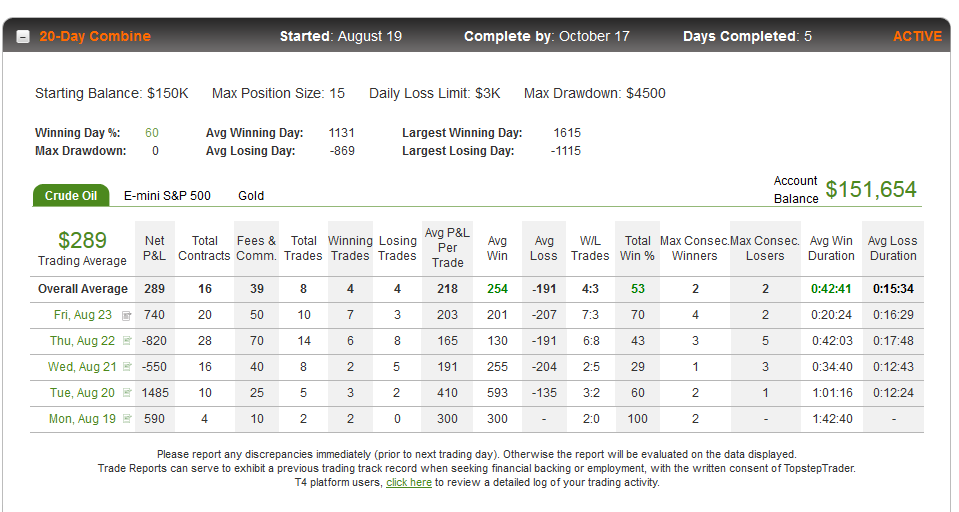Switch to the Gold tab
The image size is (959, 512).
tap(251, 196)
